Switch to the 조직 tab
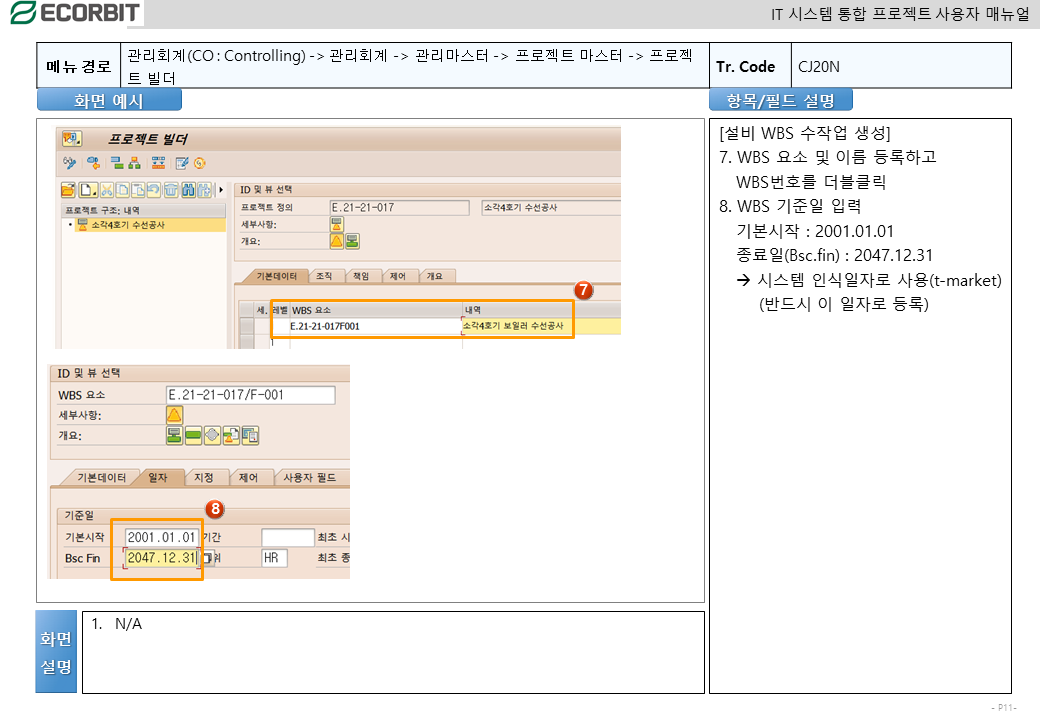The width and height of the screenshot is (1040, 720). pyautogui.click(x=325, y=276)
